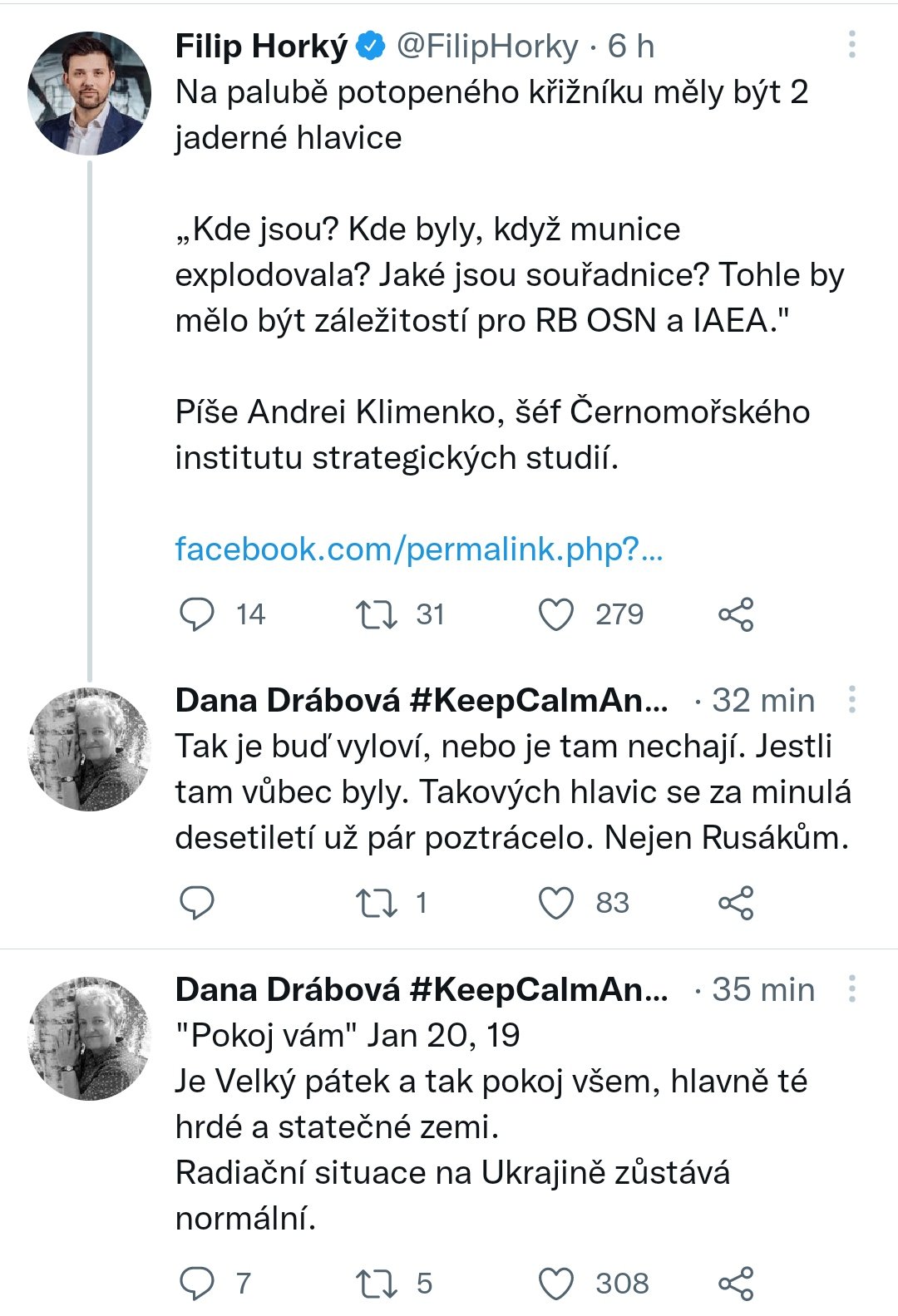Open Dana Drábová's avatar on 32 min reply

click(90, 749)
